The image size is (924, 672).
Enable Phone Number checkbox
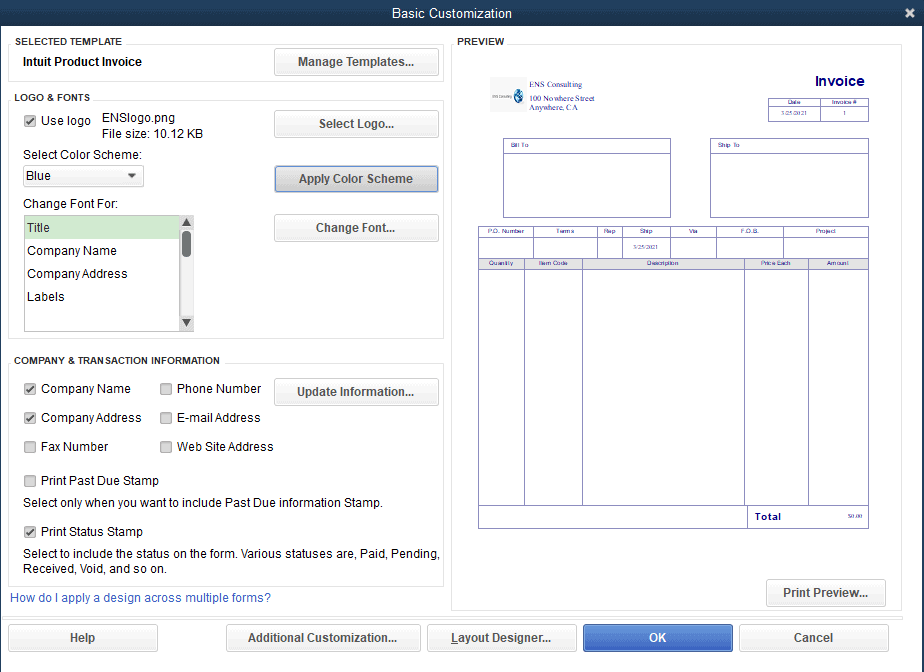pyautogui.click(x=166, y=389)
